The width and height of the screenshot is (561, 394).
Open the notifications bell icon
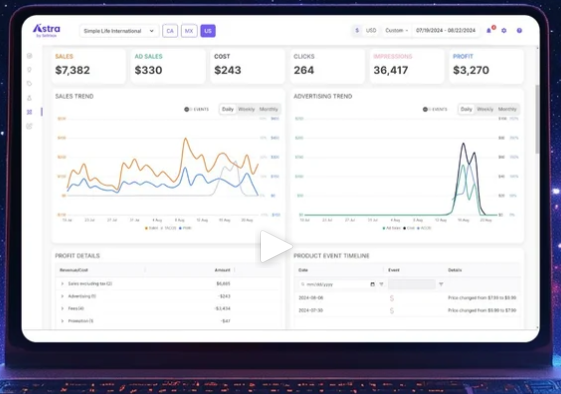[489, 31]
